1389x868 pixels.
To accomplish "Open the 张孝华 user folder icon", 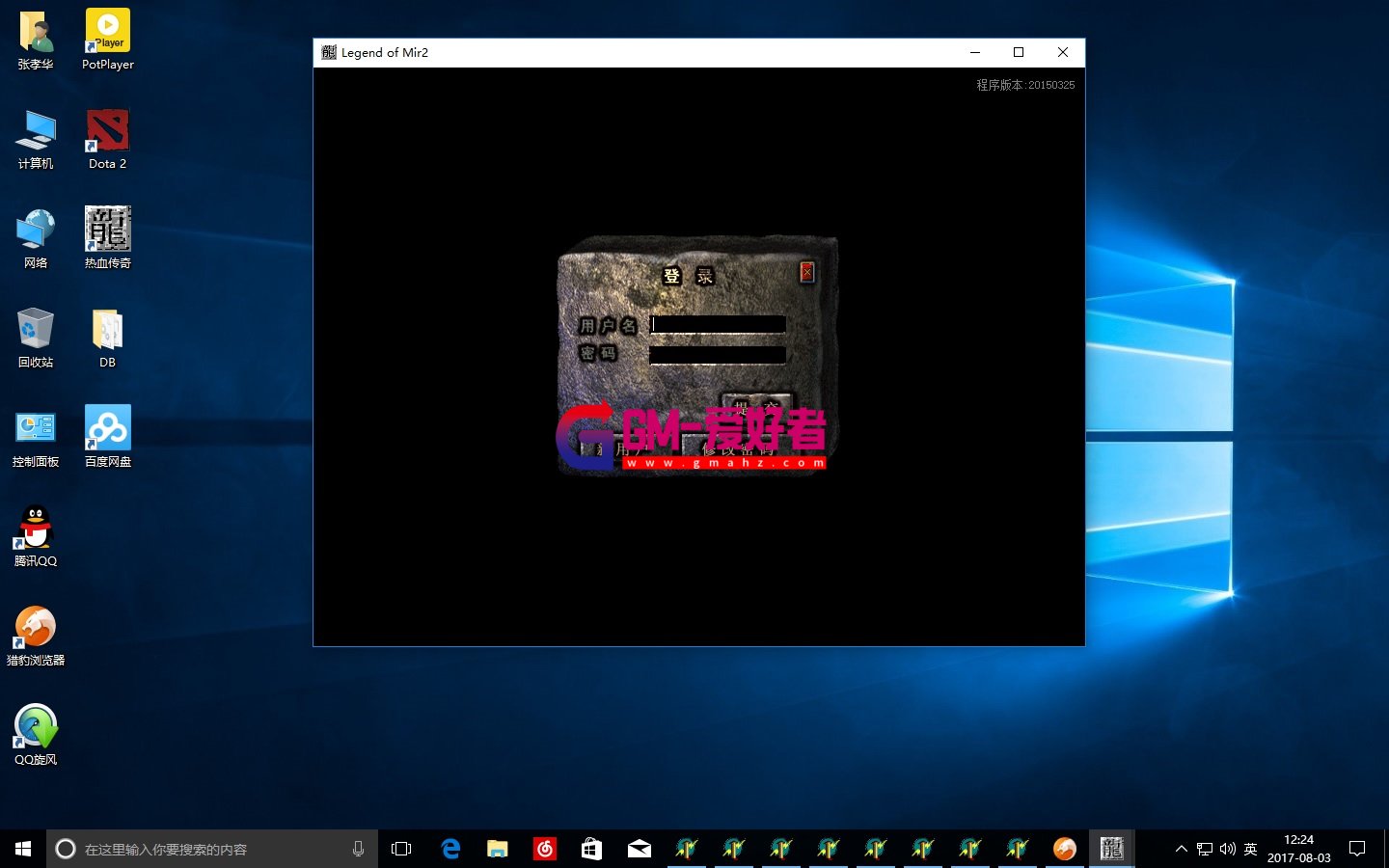I will (36, 41).
